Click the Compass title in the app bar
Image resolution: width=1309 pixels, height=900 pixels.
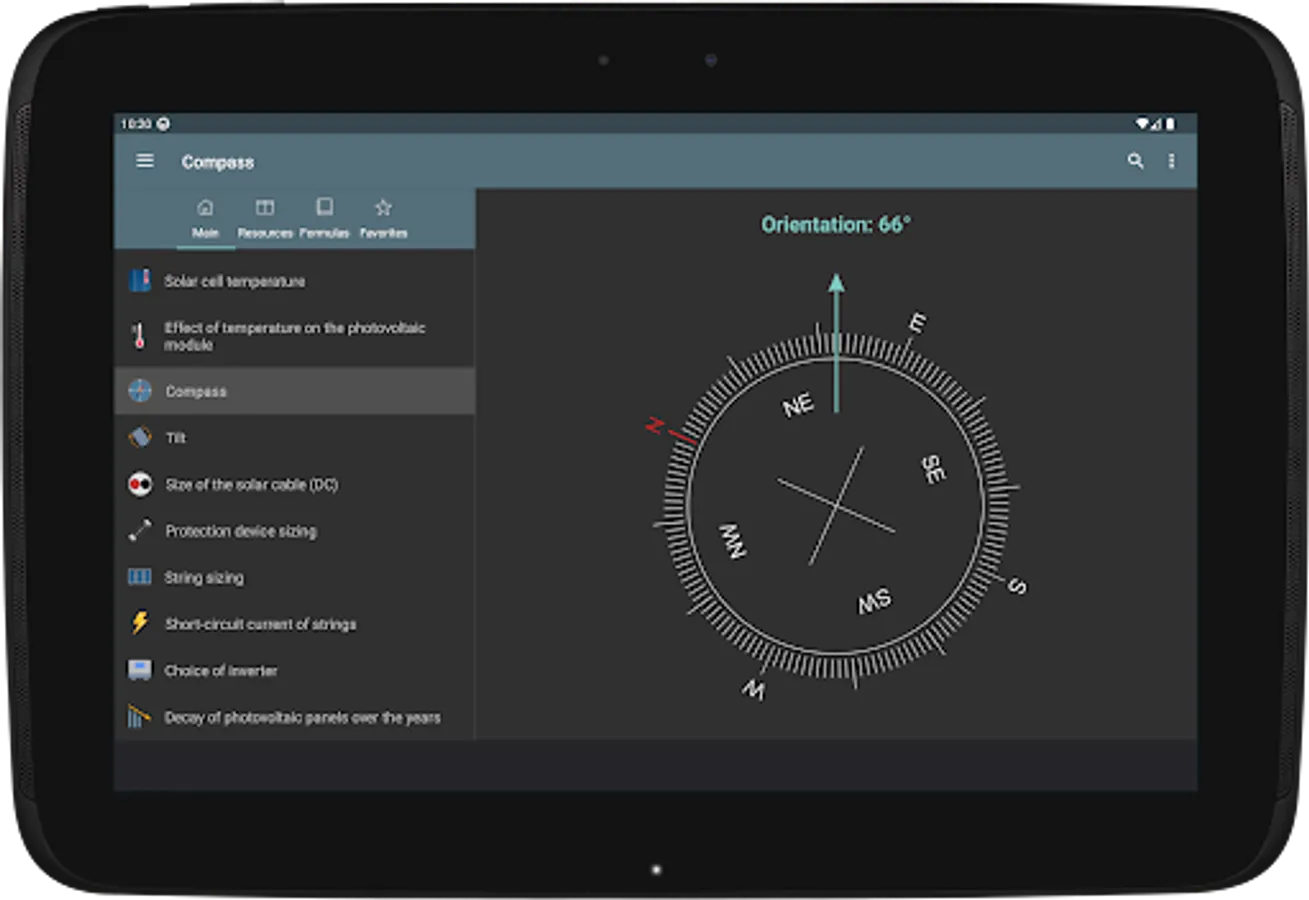point(218,162)
